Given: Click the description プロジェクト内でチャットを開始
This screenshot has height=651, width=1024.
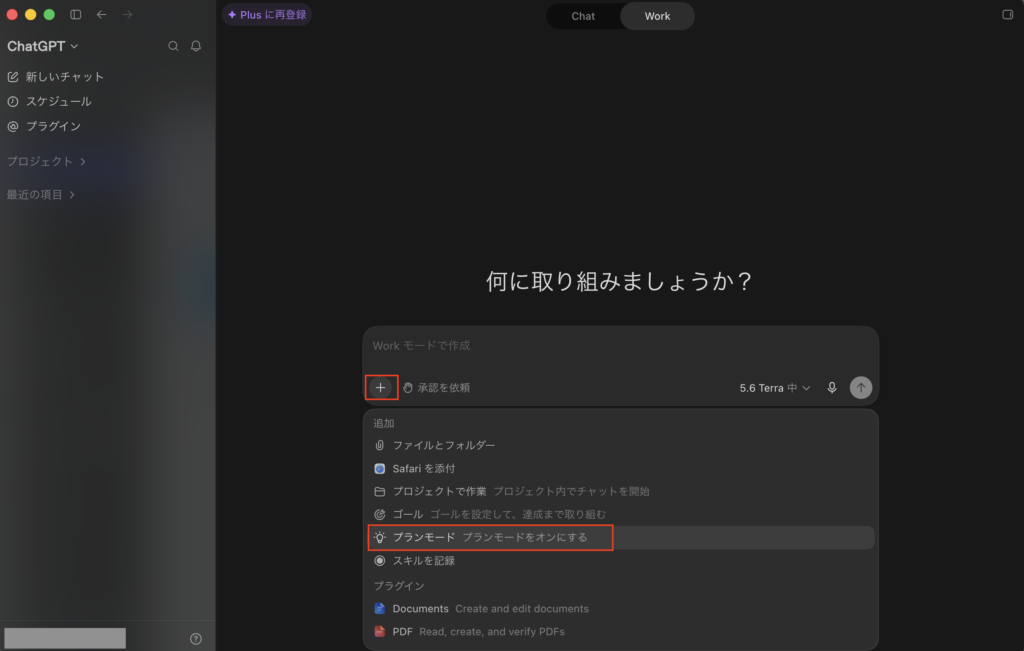Looking at the screenshot, I should tap(571, 491).
